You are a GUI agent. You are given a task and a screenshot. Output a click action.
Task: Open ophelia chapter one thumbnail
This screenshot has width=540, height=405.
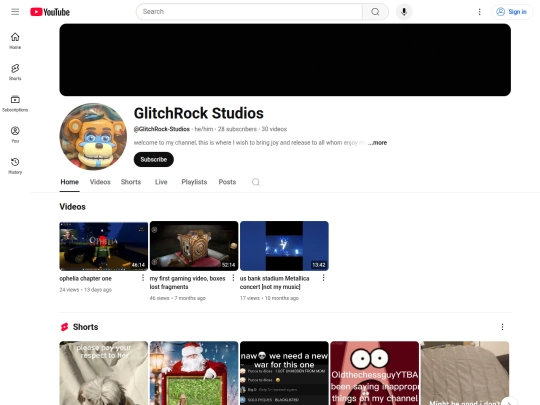(x=104, y=246)
